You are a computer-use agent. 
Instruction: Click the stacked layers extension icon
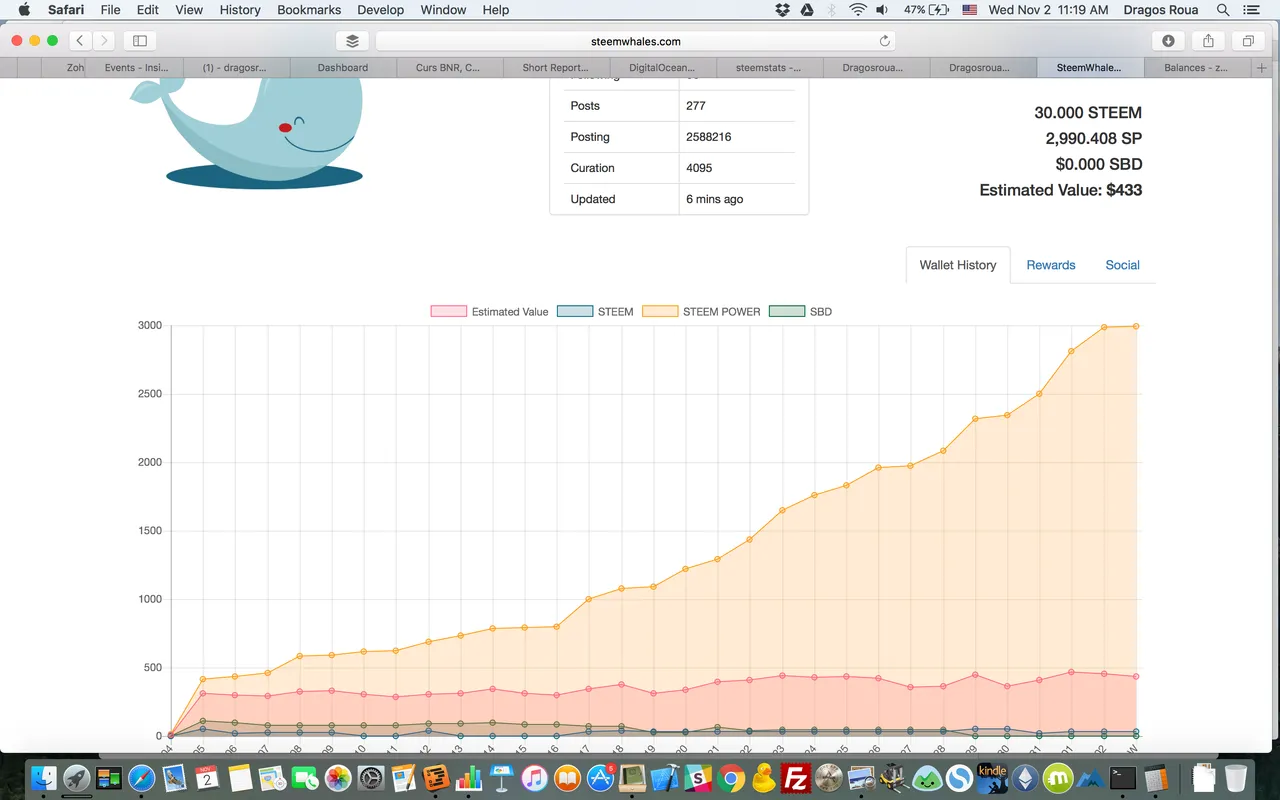[352, 41]
